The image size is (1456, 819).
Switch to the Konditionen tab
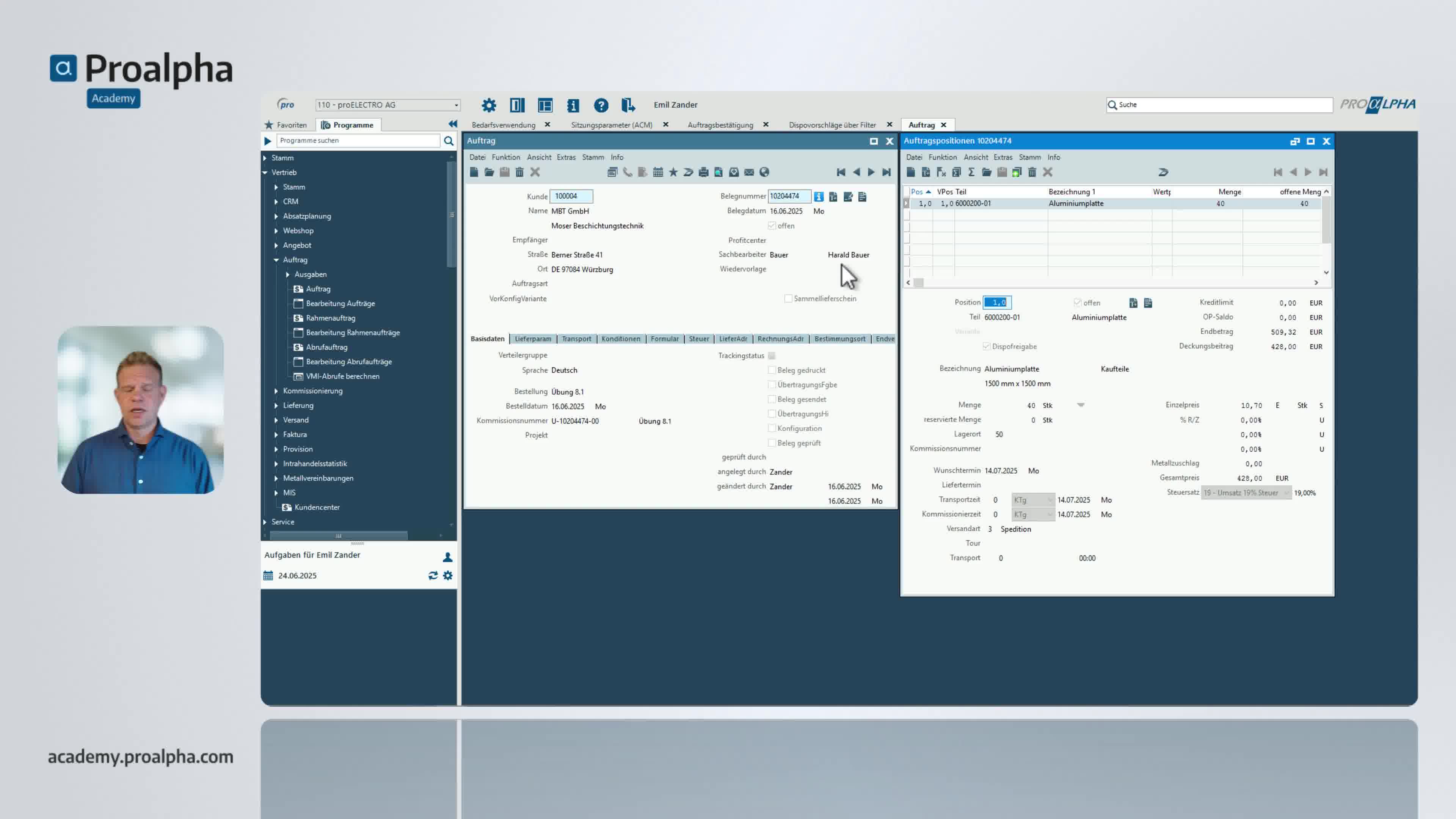(621, 339)
